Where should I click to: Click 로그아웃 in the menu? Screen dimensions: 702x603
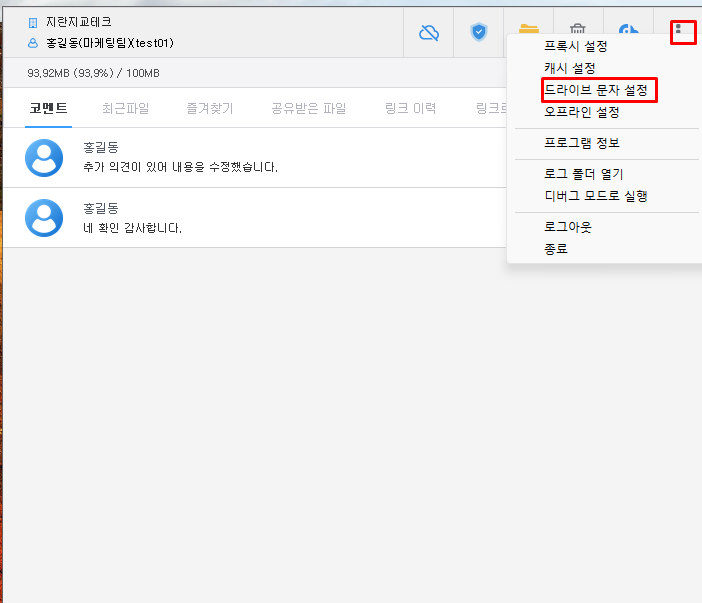[x=567, y=227]
